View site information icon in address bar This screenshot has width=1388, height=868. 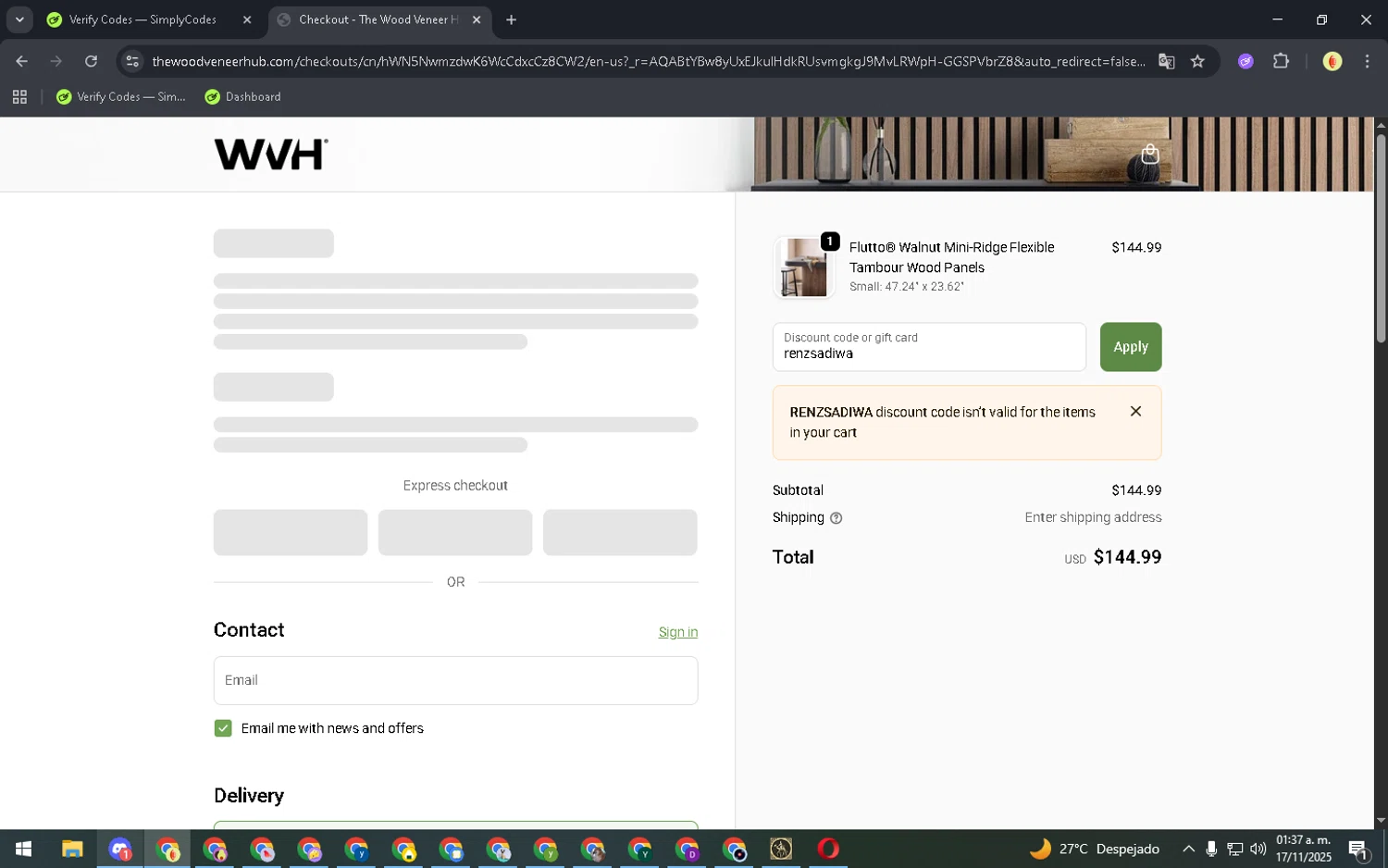(132, 61)
